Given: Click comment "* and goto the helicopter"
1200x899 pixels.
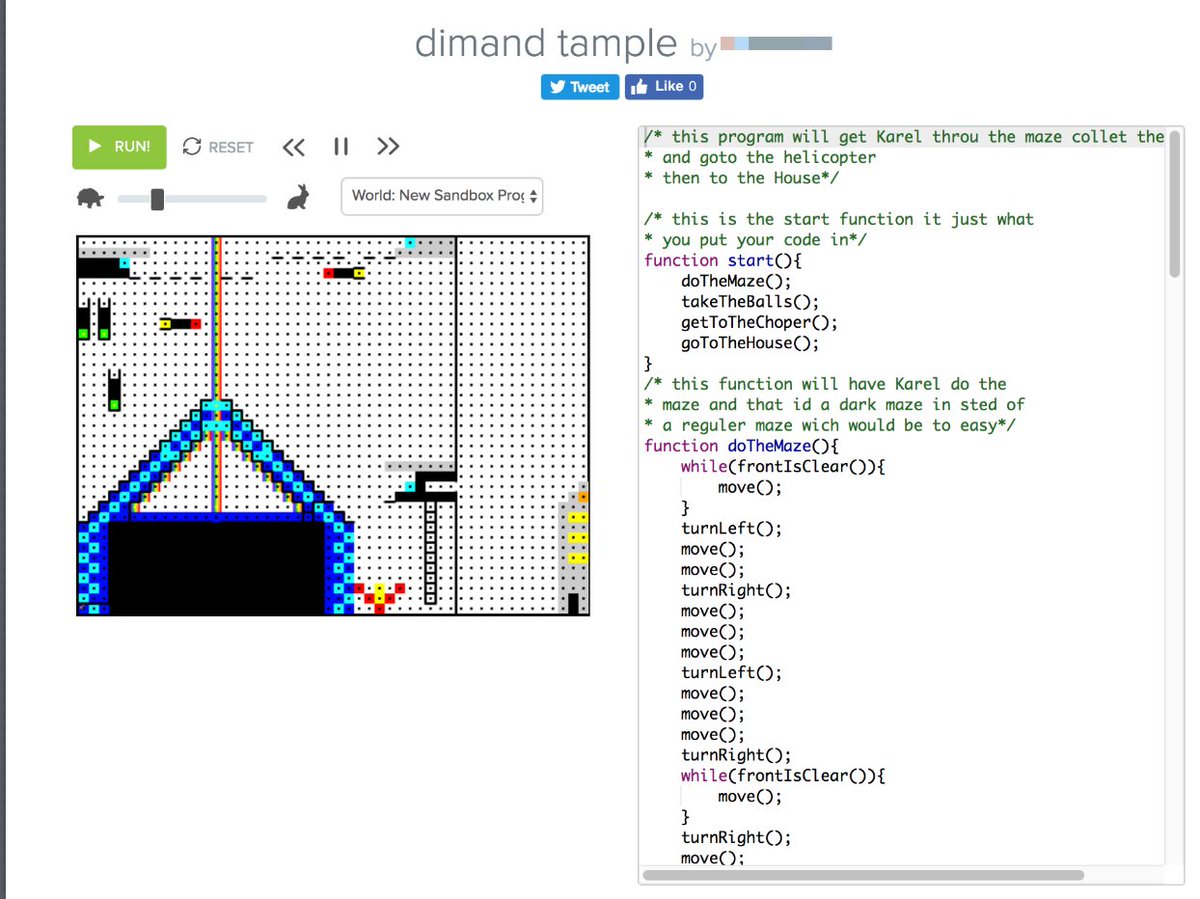Looking at the screenshot, I should click(x=760, y=157).
